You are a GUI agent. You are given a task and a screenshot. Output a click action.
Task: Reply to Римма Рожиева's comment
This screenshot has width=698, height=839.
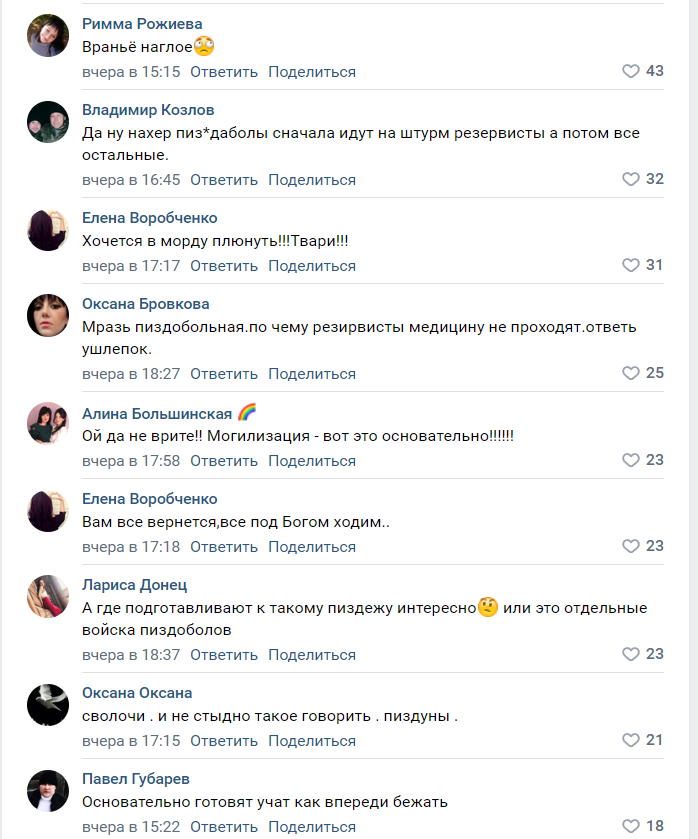pos(224,72)
